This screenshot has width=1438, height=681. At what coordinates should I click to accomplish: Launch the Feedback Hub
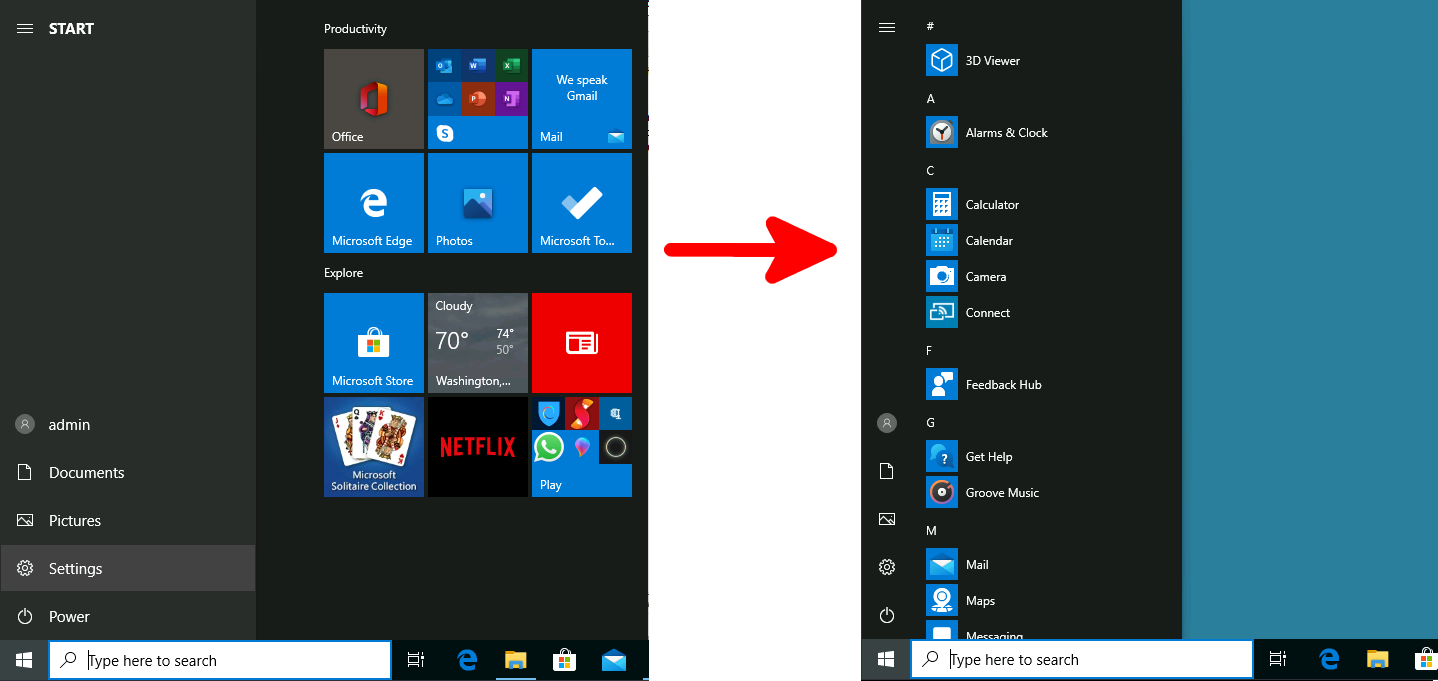(1003, 384)
